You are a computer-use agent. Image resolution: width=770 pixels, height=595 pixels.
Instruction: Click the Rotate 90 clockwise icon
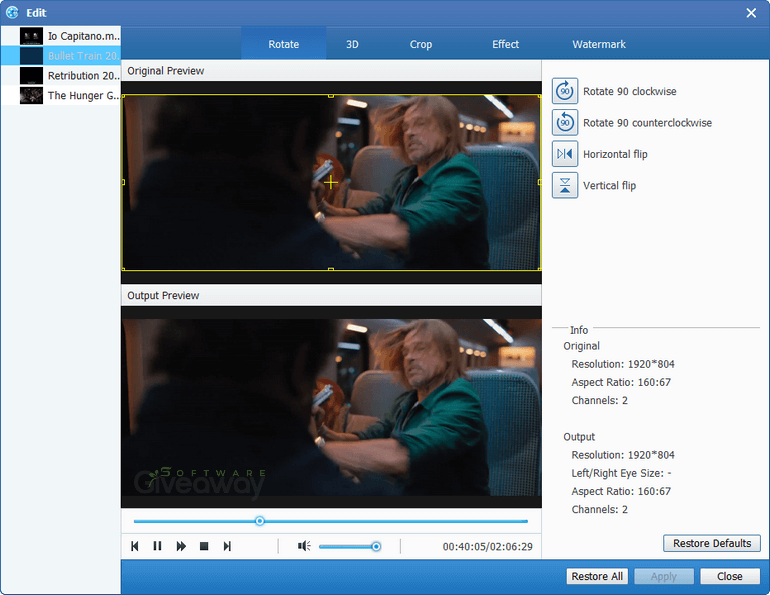(565, 91)
